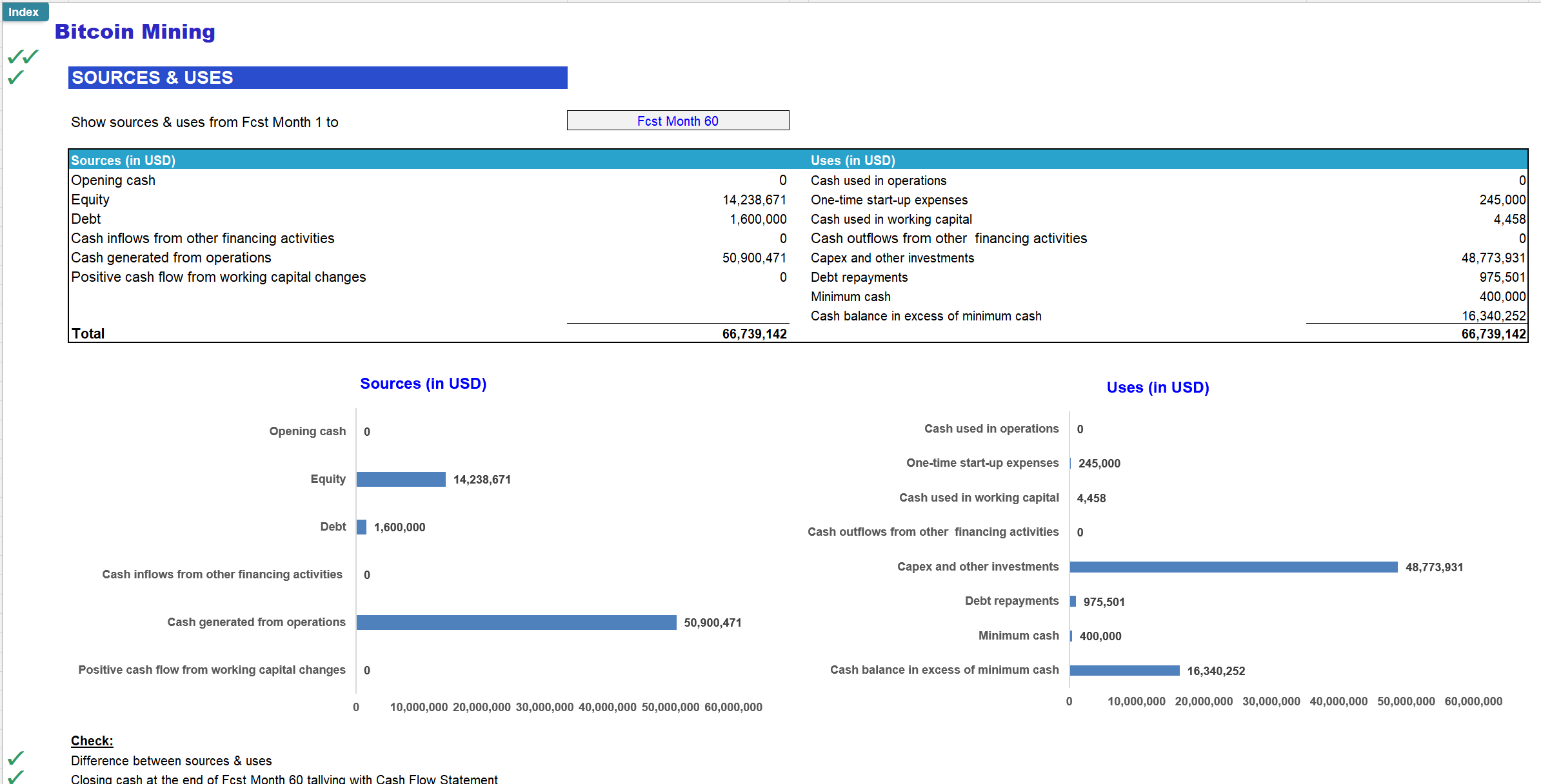Click the Debt repayments bar in Uses chart
Screen dimensions: 1541x784
point(1073,601)
